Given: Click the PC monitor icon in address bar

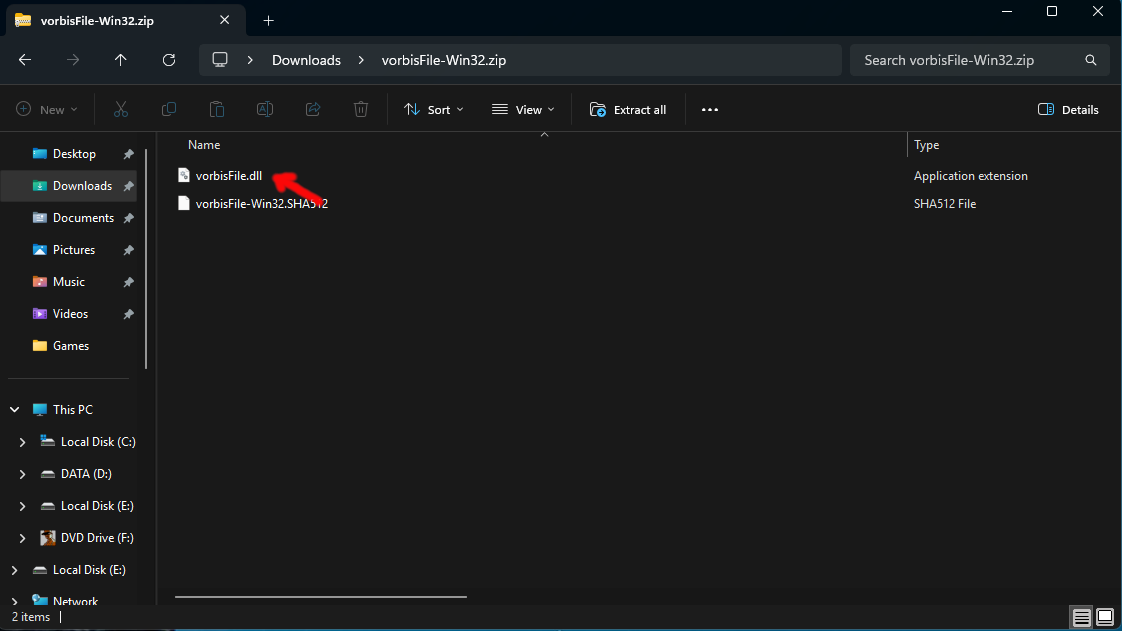Looking at the screenshot, I should [x=220, y=60].
